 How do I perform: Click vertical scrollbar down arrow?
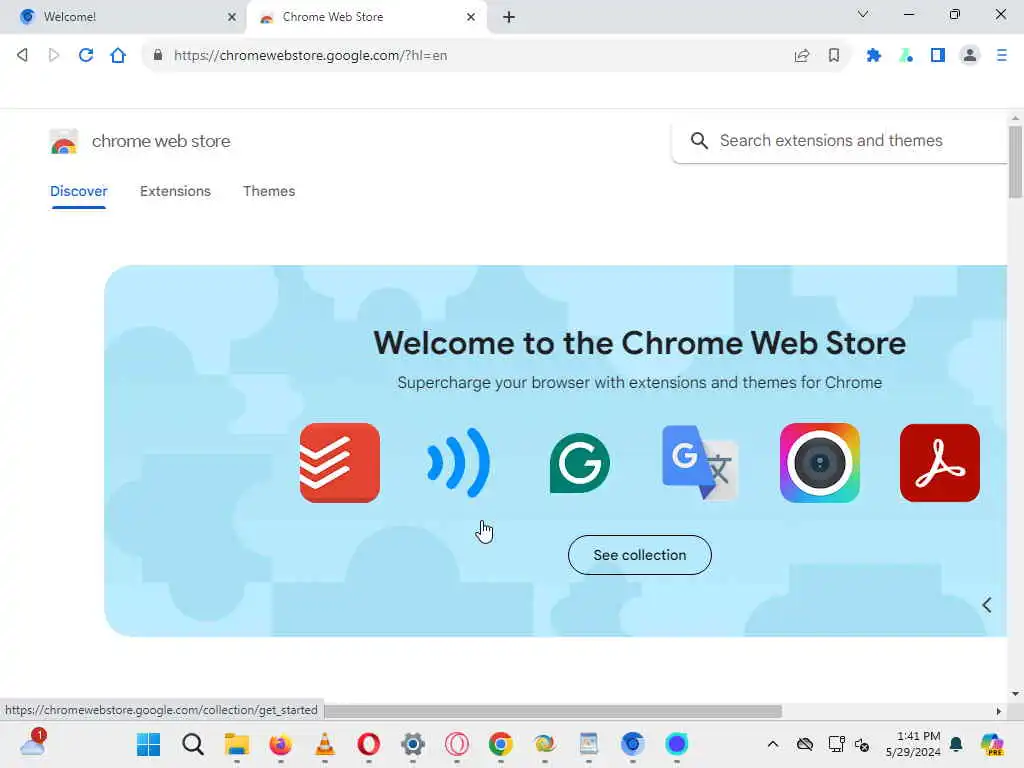(x=1015, y=694)
